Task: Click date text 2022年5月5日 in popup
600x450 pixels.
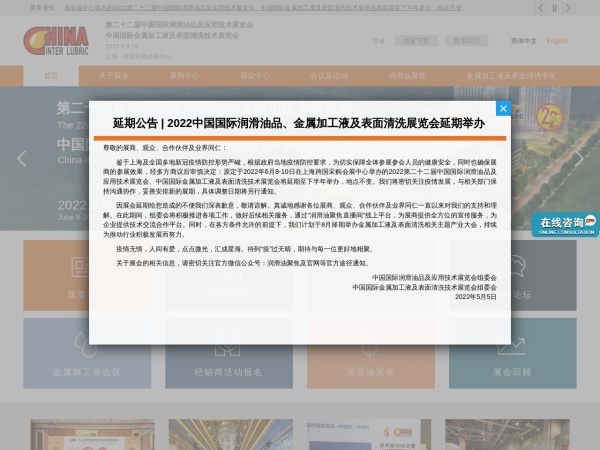Action: (x=476, y=297)
